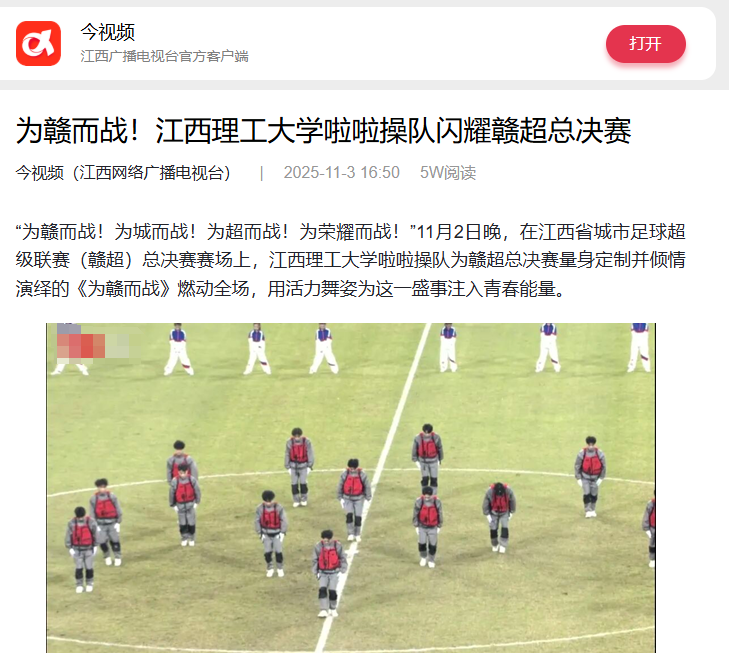Tap the 打开 button
This screenshot has height=665, width=729.
[645, 44]
